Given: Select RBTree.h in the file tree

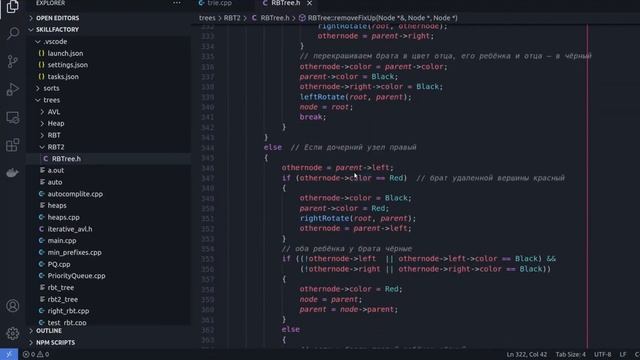Looking at the screenshot, I should coord(66,159).
